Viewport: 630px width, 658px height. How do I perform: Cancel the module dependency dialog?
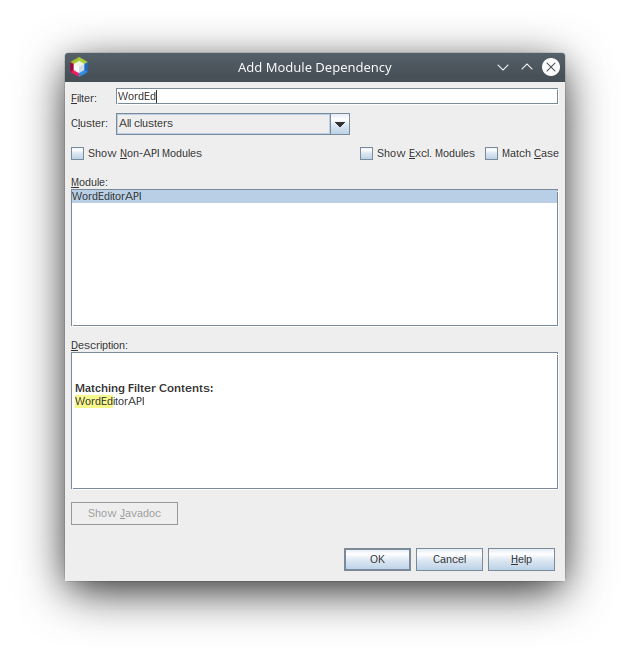click(449, 560)
